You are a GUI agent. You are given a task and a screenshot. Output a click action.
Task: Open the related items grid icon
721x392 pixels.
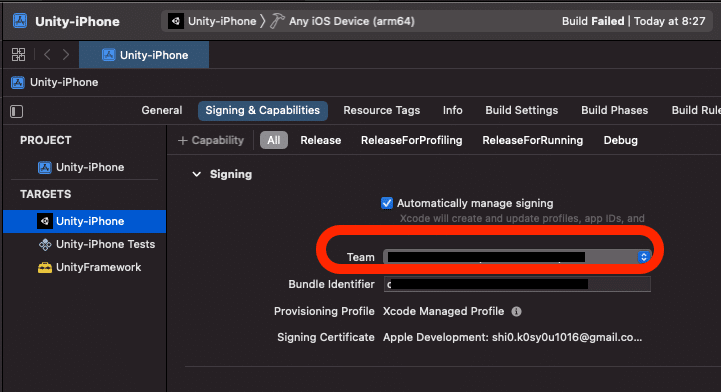tap(18, 55)
